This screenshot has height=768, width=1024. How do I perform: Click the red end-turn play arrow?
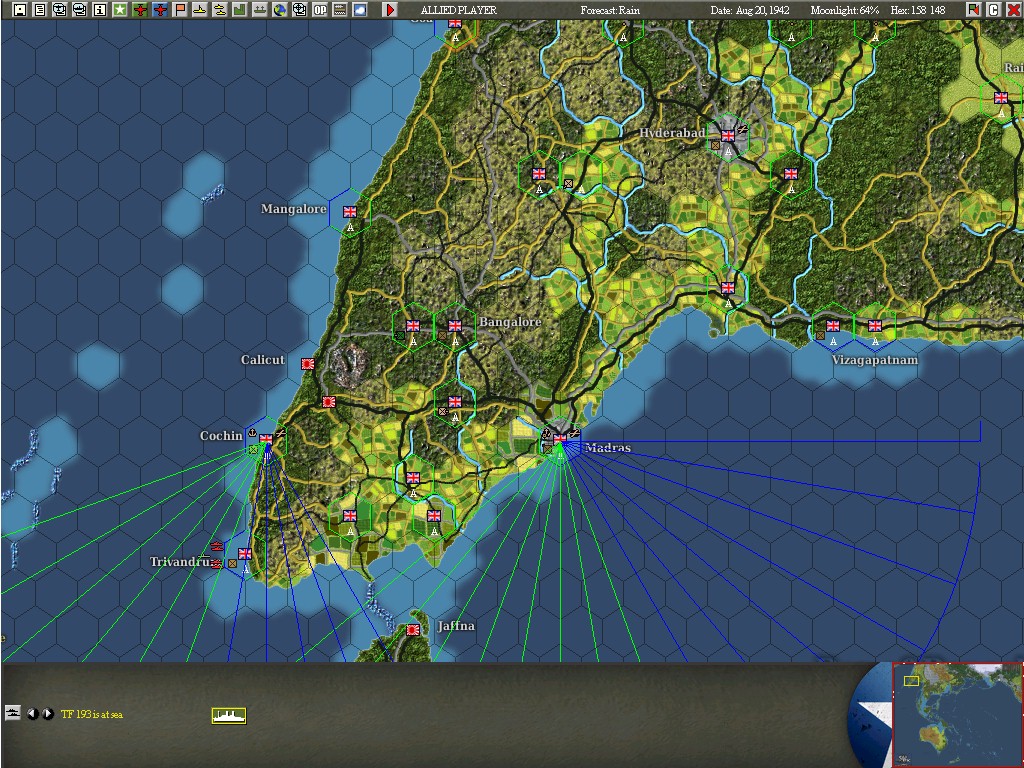[390, 10]
